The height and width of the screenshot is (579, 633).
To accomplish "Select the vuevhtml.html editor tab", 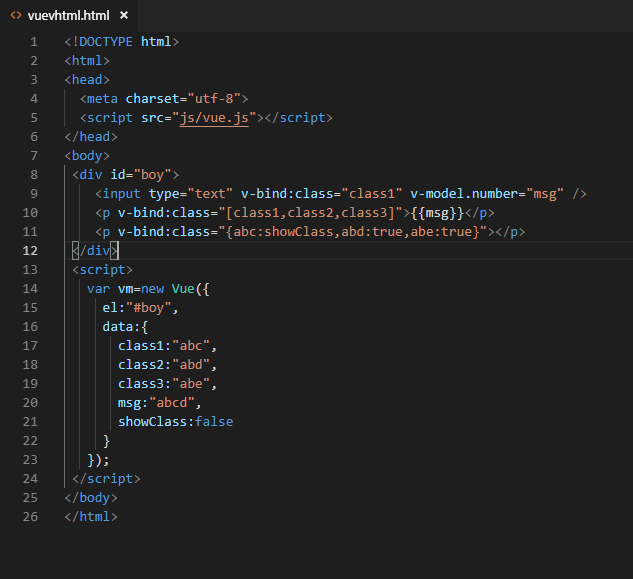I will pos(69,16).
